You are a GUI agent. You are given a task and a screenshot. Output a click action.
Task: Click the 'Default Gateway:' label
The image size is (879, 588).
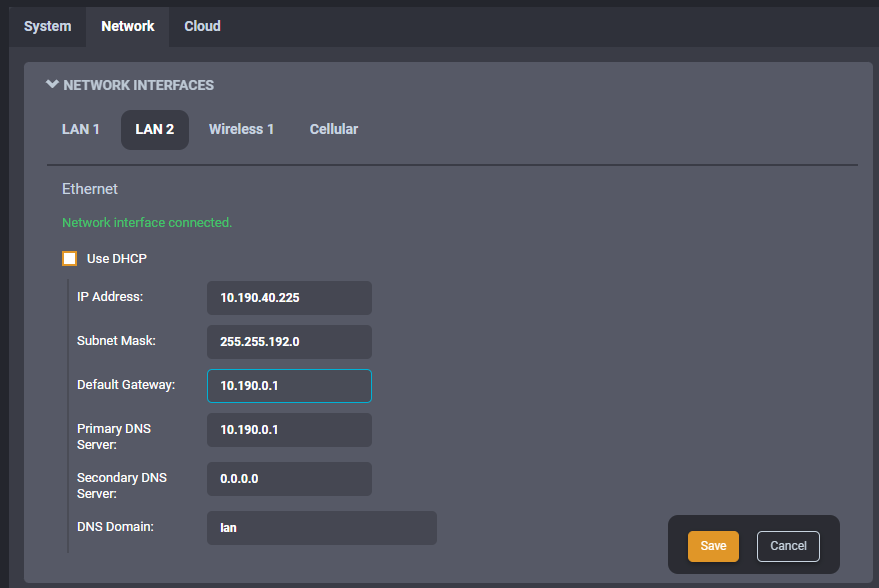tap(126, 385)
